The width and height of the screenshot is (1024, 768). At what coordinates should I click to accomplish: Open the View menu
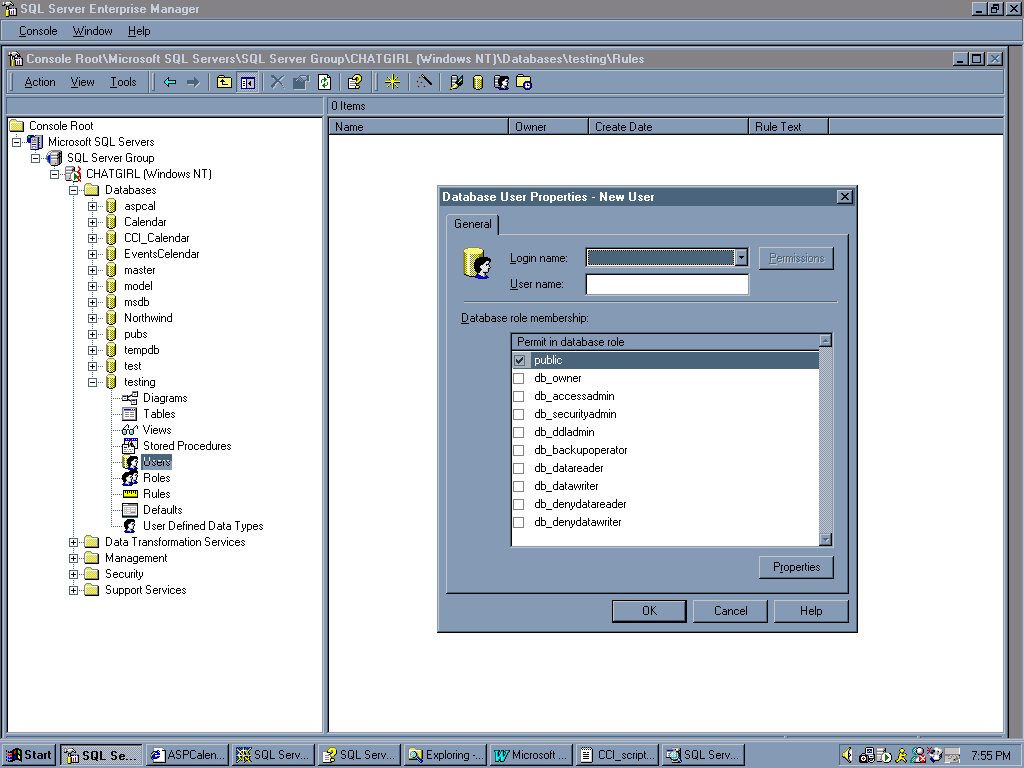82,82
